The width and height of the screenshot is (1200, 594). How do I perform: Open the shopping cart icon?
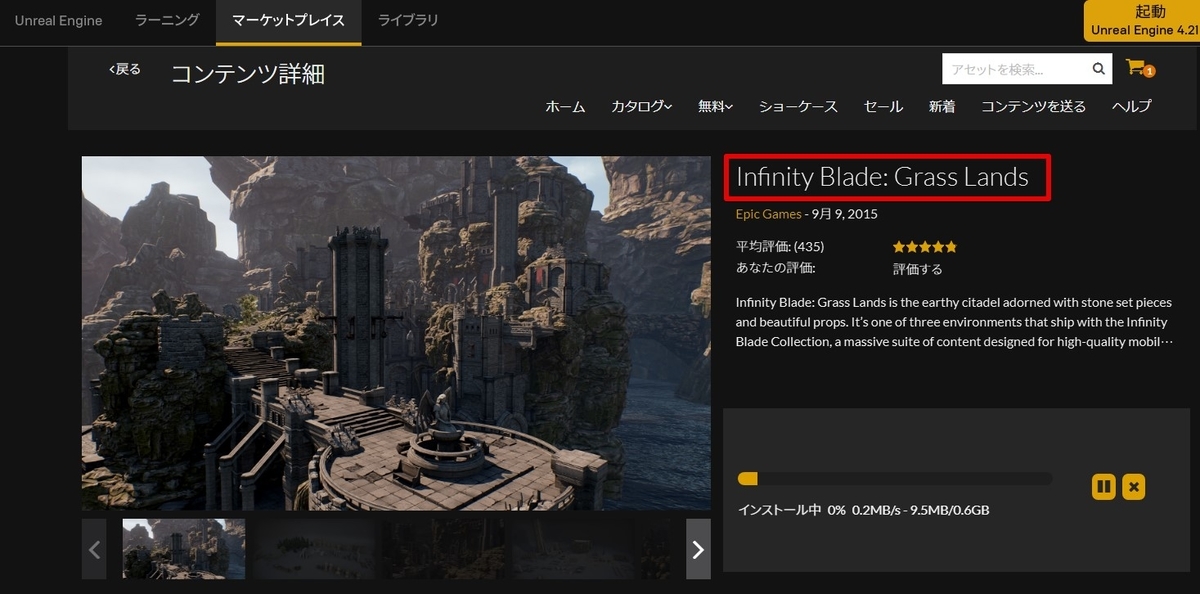1139,68
